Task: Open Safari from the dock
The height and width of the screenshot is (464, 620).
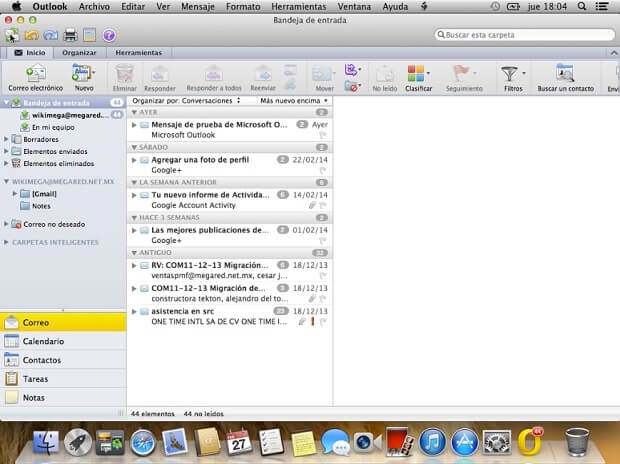Action: coord(143,442)
